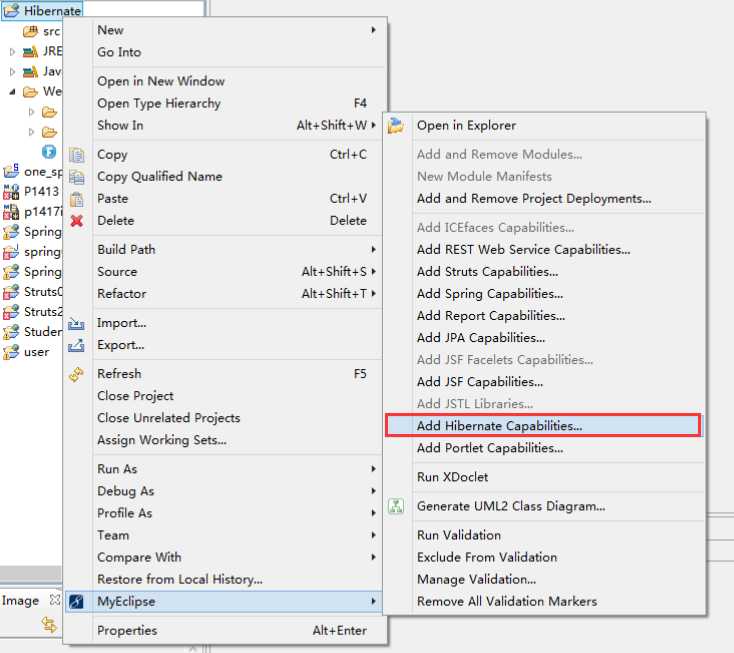Click the Export icon
This screenshot has height=653, width=734.
point(76,345)
